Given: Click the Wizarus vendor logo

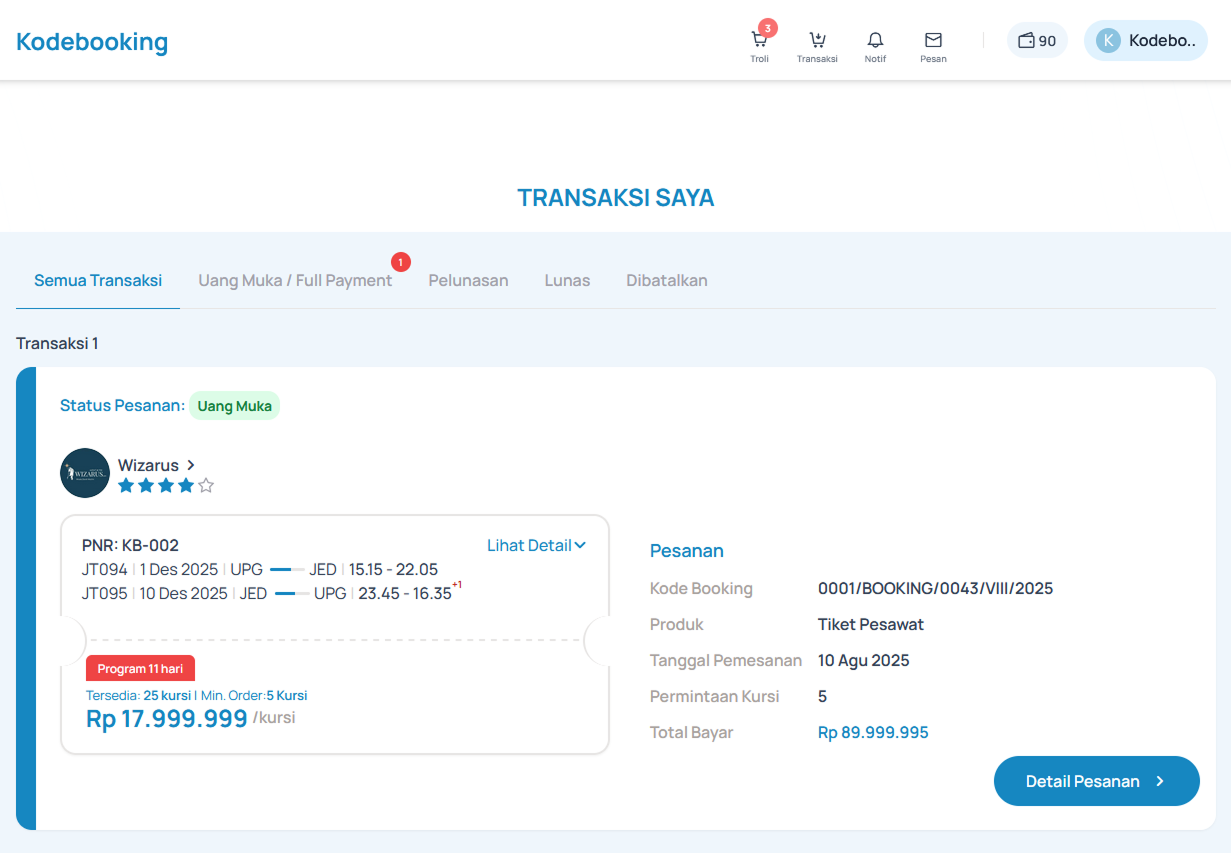Looking at the screenshot, I should 85,473.
